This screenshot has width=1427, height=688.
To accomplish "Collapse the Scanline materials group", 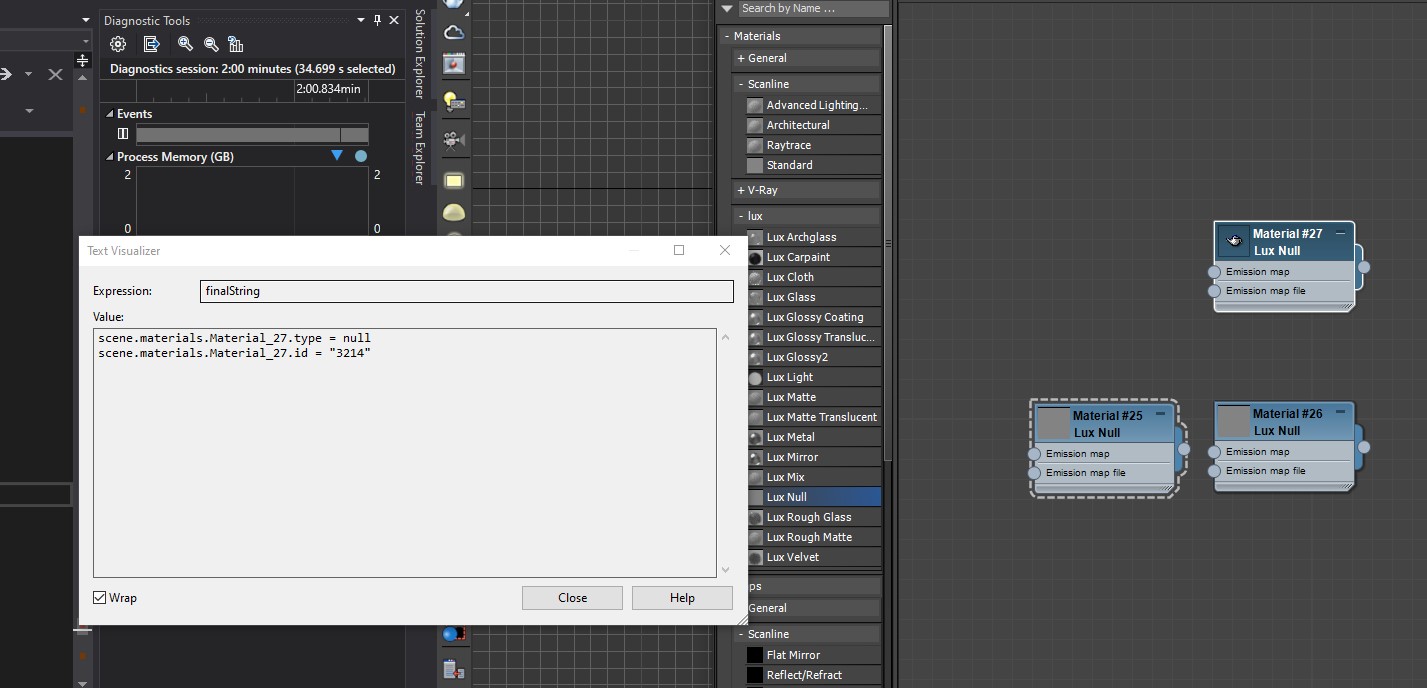I will click(x=741, y=84).
